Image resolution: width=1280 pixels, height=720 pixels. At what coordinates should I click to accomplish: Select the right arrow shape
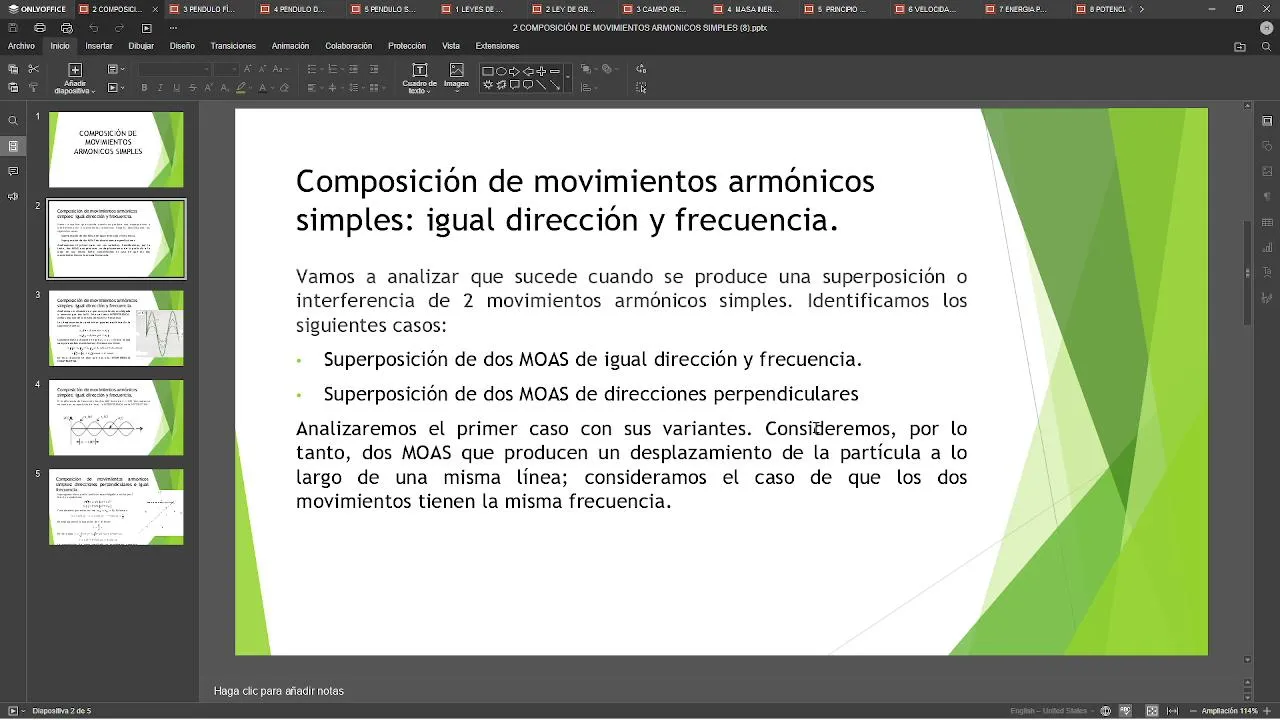[514, 71]
